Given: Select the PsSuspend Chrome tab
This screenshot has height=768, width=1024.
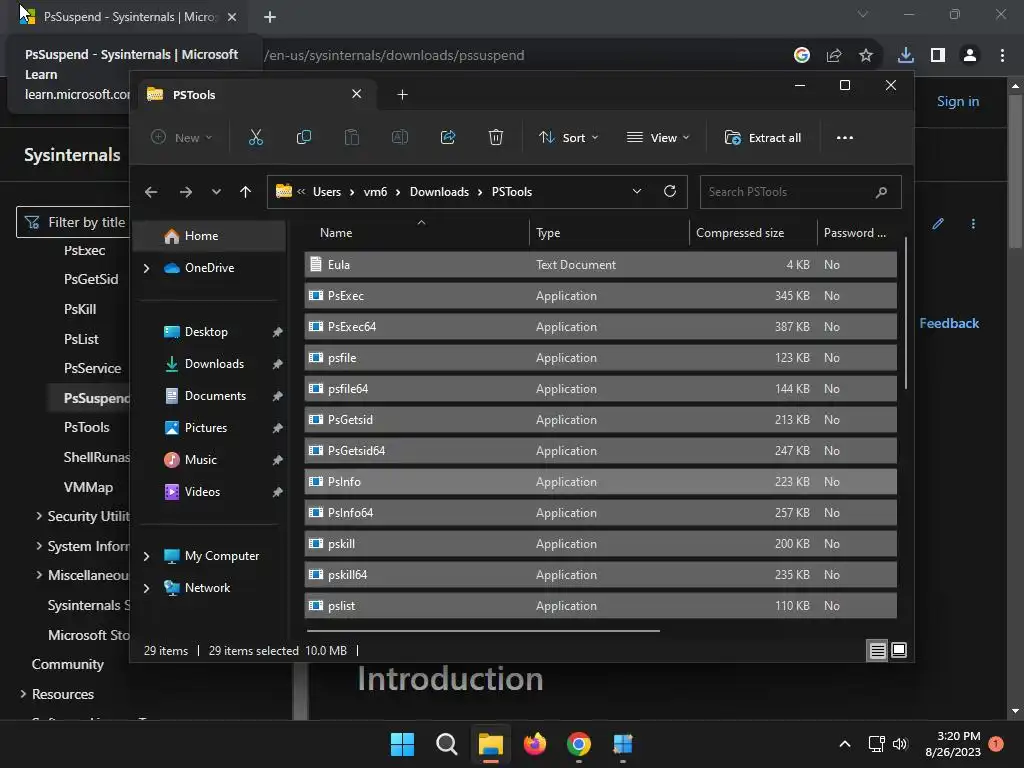Looking at the screenshot, I should pos(129,17).
